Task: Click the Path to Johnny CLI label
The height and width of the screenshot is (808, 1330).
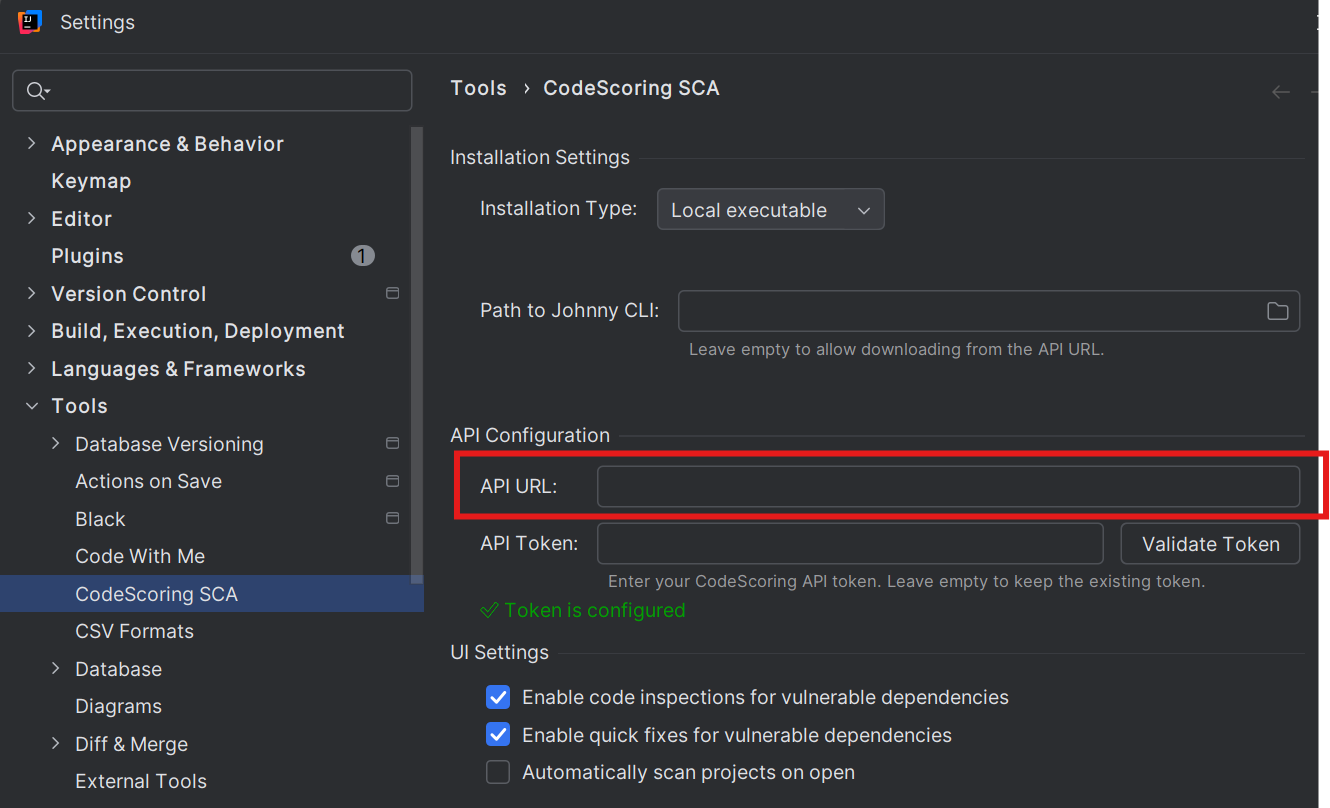Action: (569, 310)
